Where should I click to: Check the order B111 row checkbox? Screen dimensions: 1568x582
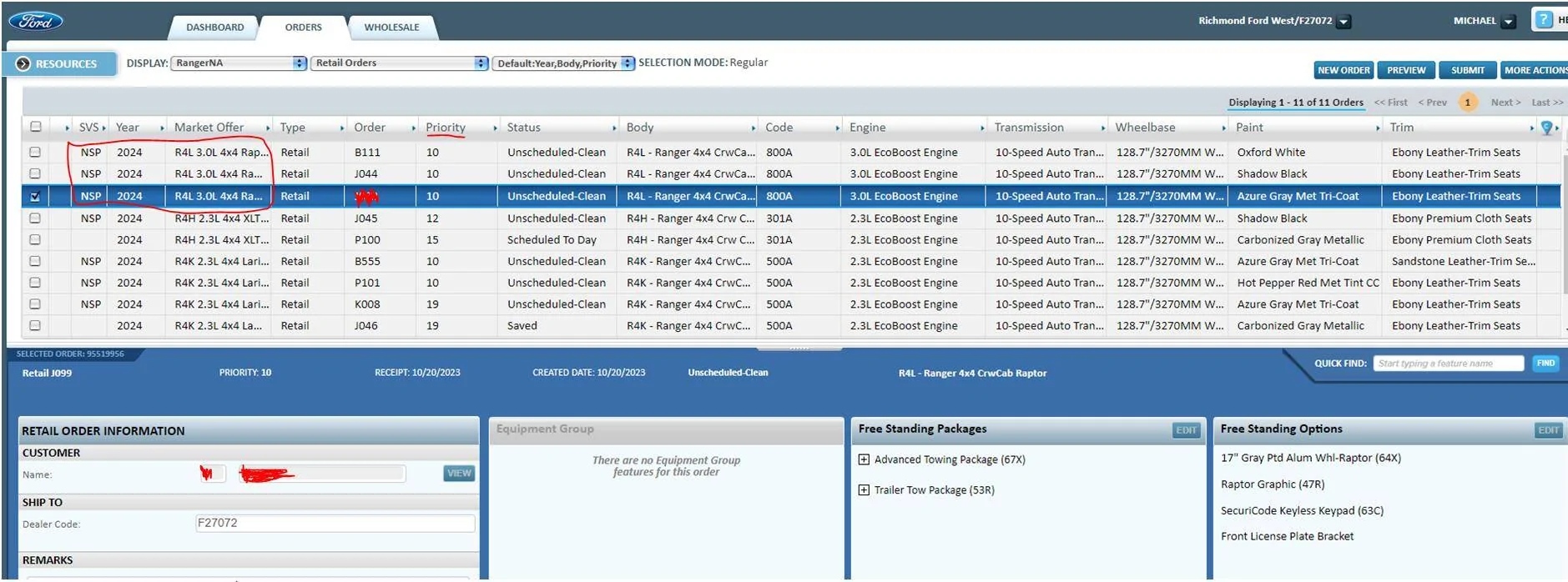(x=35, y=153)
